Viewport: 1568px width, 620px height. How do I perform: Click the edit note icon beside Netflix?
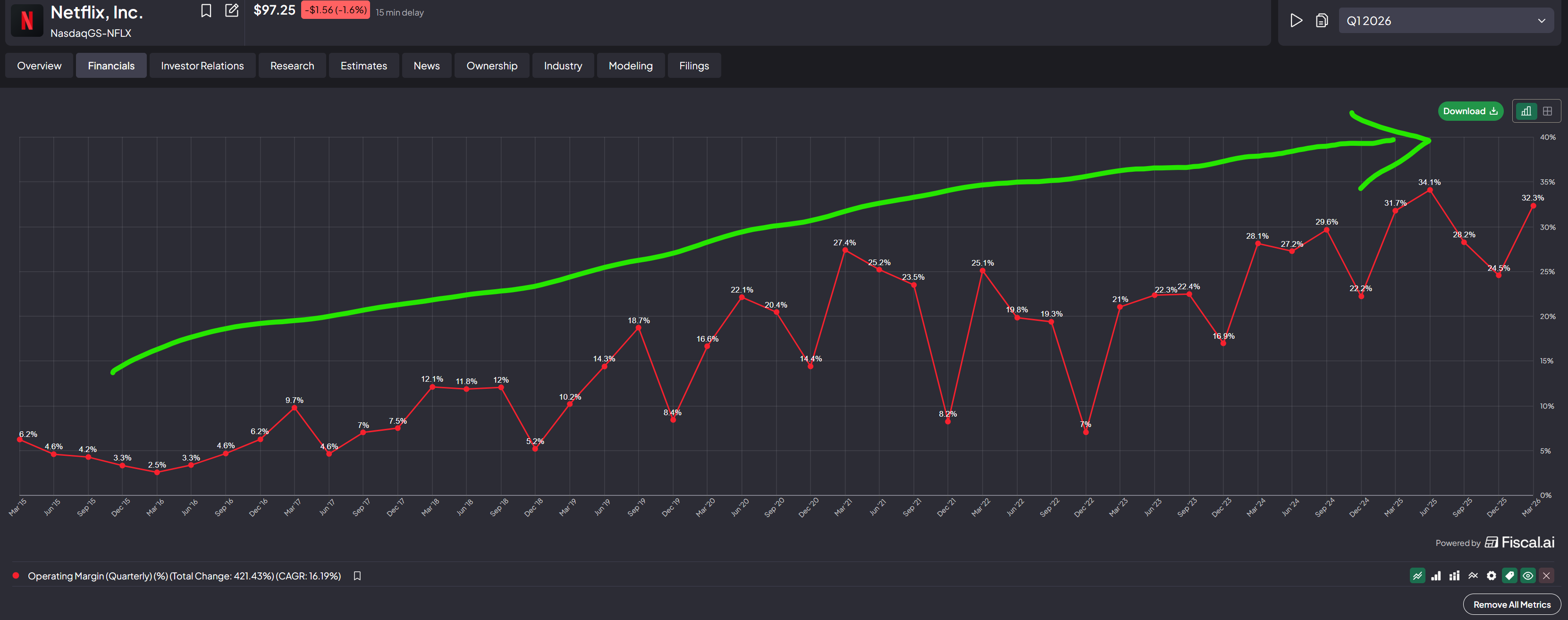(232, 11)
